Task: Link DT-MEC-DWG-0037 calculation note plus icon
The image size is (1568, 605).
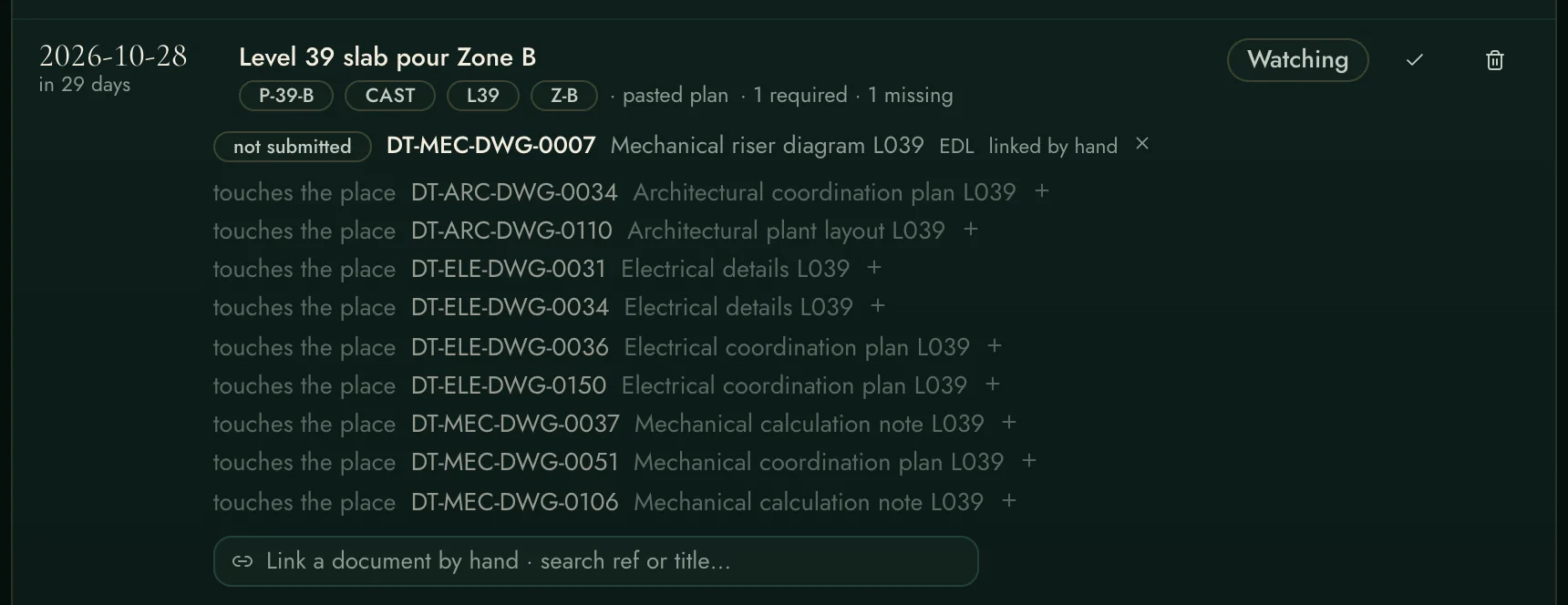Action: tap(1009, 423)
